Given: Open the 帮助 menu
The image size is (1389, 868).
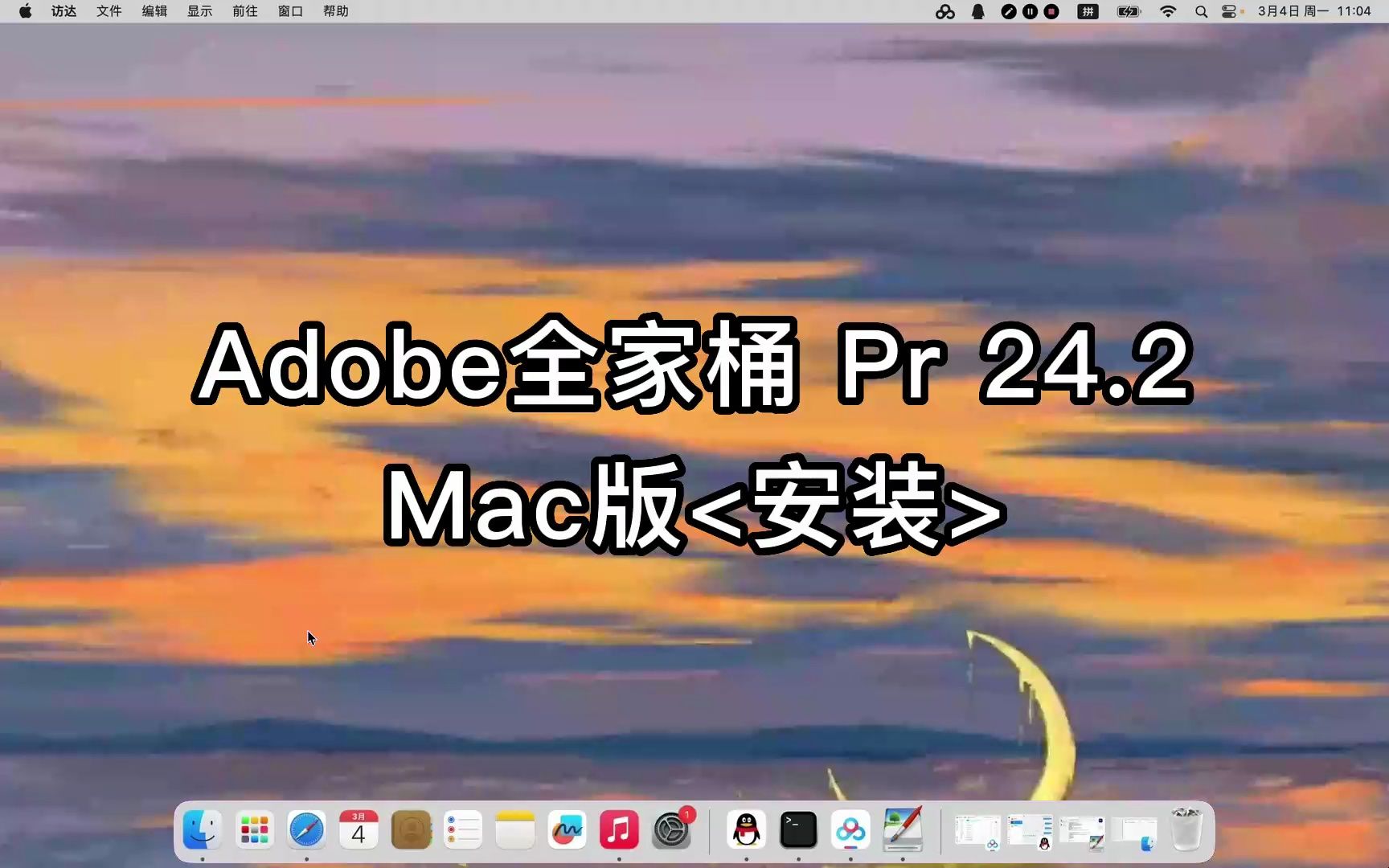Looking at the screenshot, I should (x=336, y=11).
